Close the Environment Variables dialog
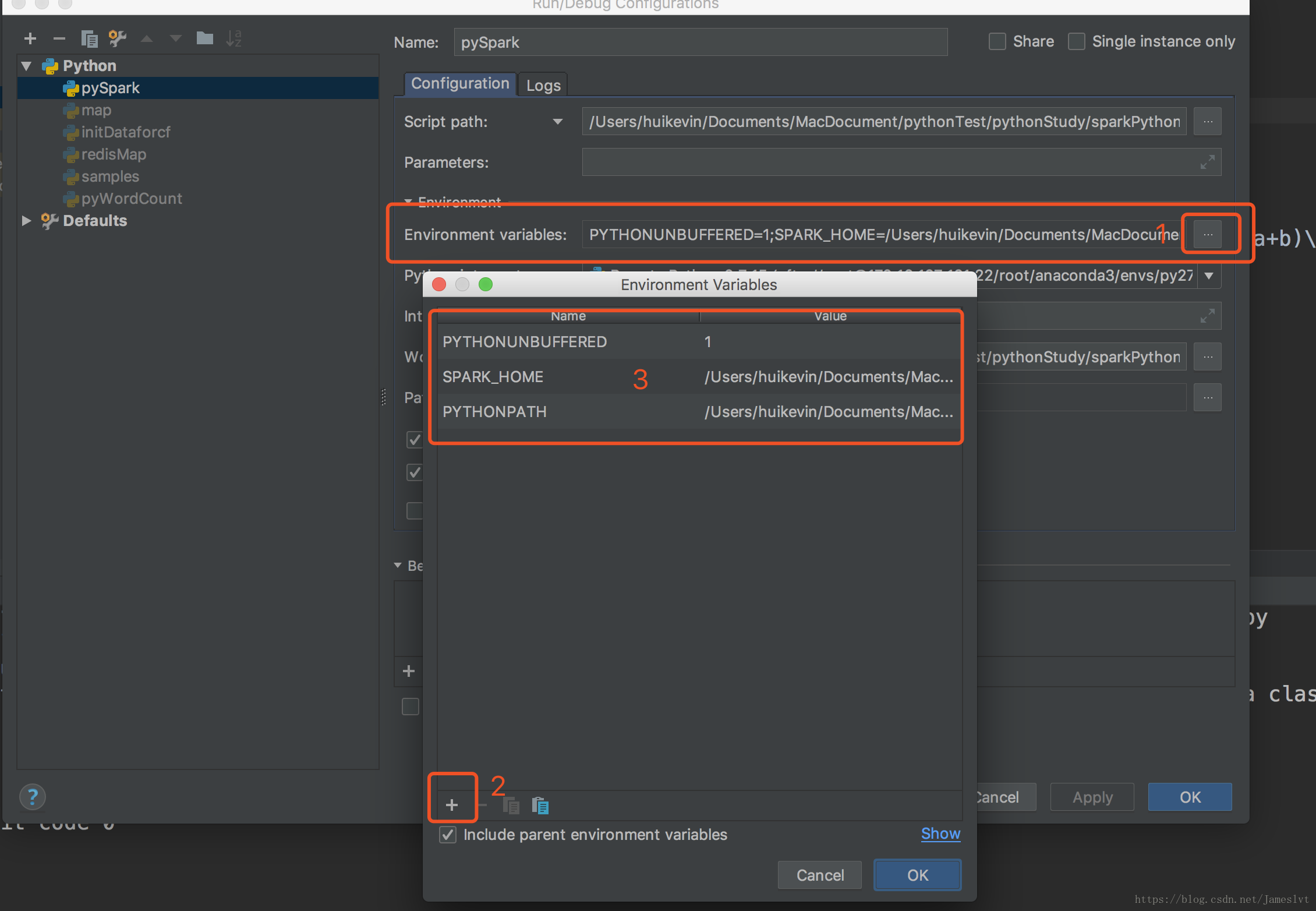Image resolution: width=1316 pixels, height=911 pixels. 440,284
